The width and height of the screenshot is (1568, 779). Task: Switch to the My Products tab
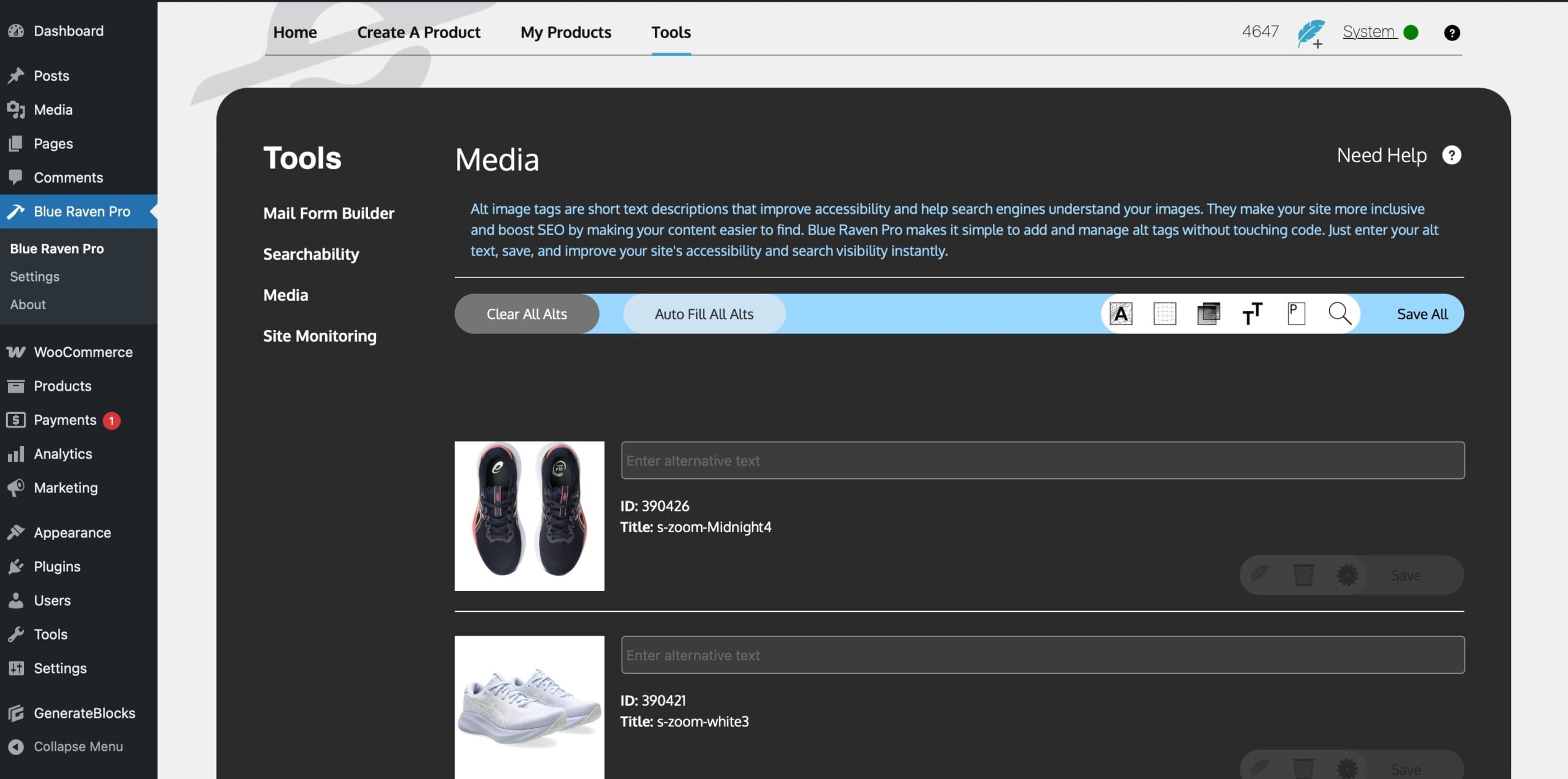[565, 32]
